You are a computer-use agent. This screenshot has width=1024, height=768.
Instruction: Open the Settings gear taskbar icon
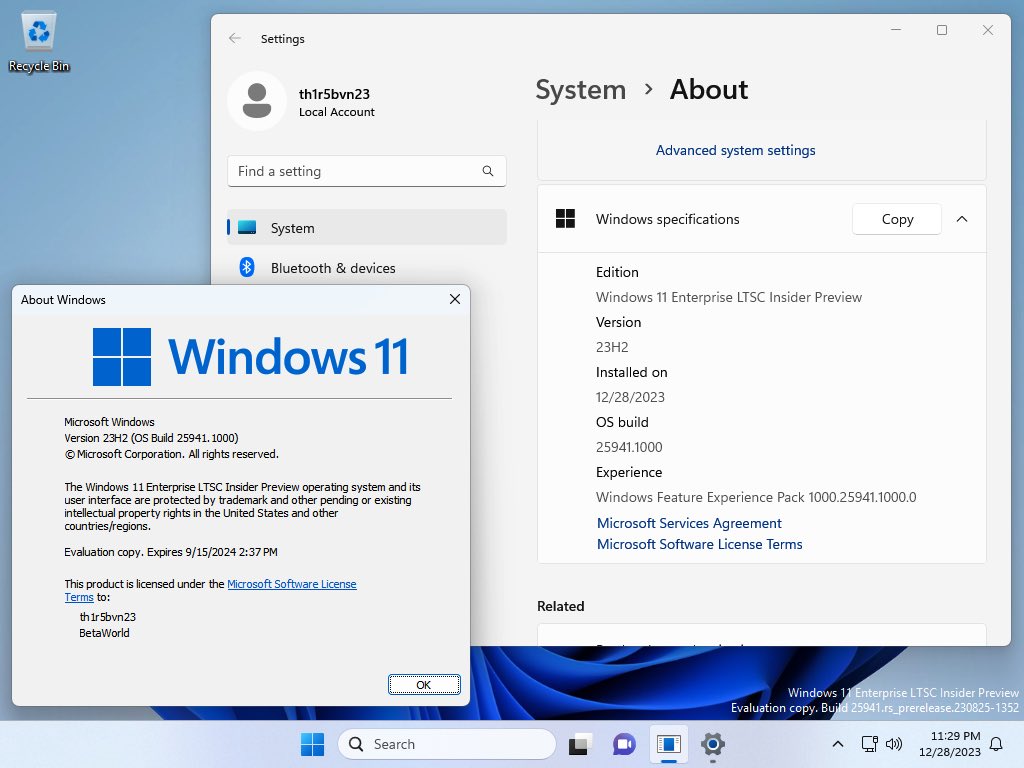coord(712,744)
